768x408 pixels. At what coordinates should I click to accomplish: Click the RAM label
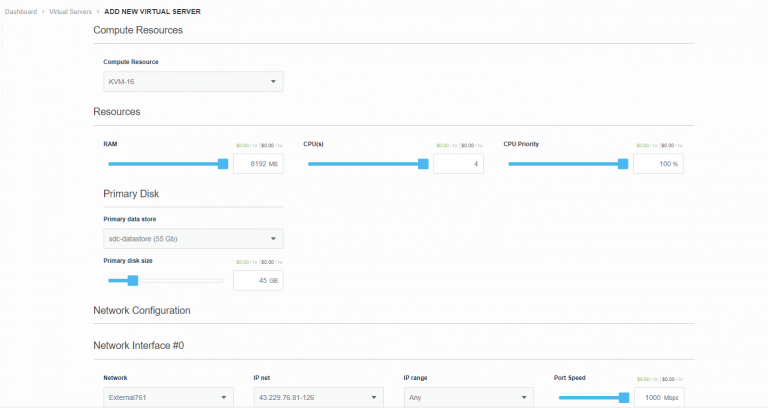click(110, 144)
